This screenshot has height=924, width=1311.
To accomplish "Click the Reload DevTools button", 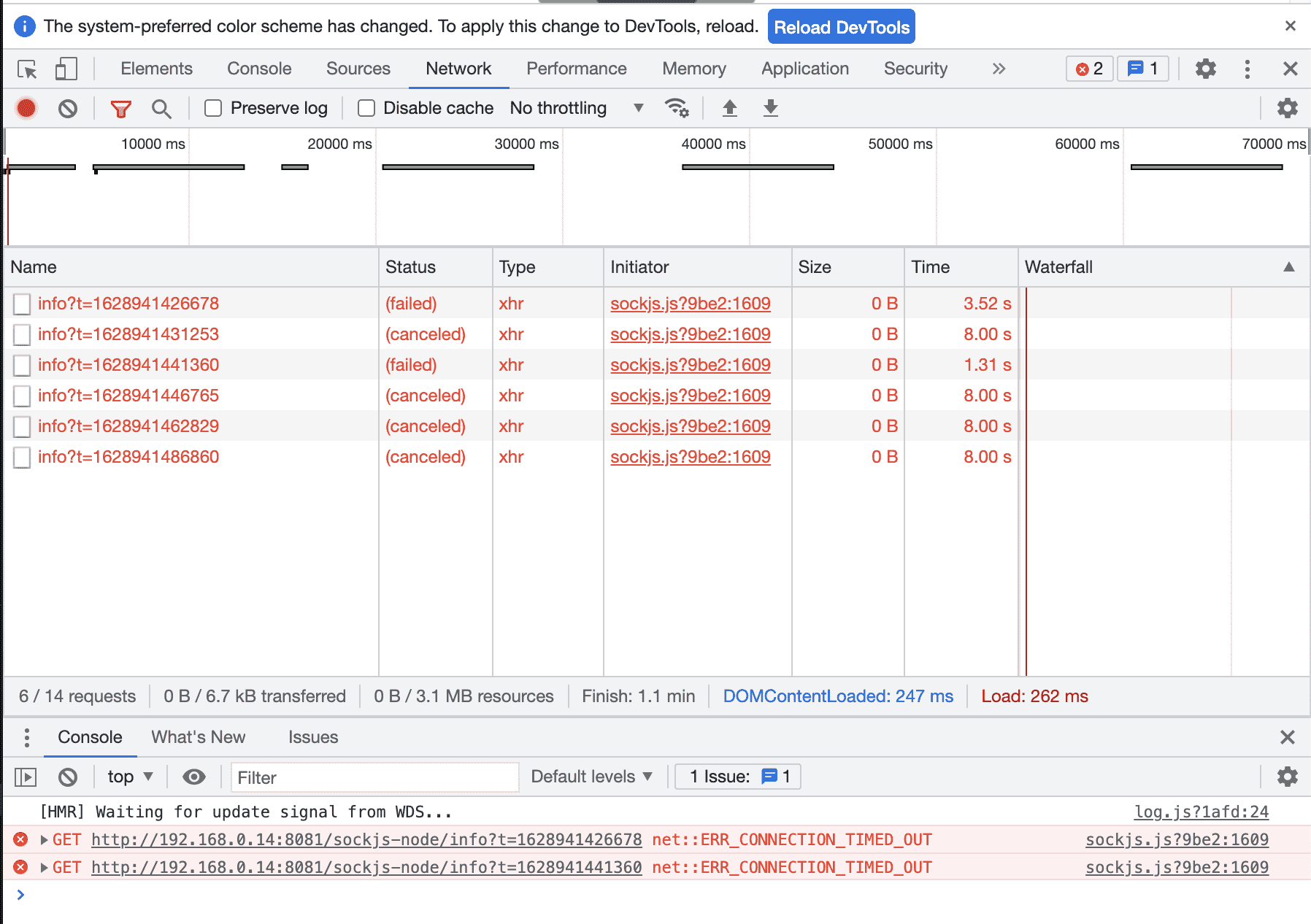I will (841, 27).
